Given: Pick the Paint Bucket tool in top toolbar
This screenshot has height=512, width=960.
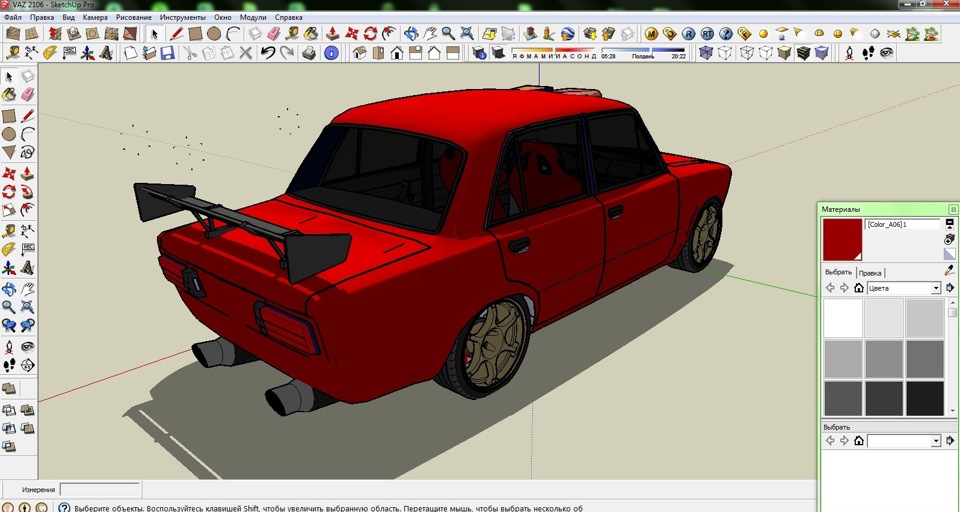Looking at the screenshot, I should [x=311, y=33].
